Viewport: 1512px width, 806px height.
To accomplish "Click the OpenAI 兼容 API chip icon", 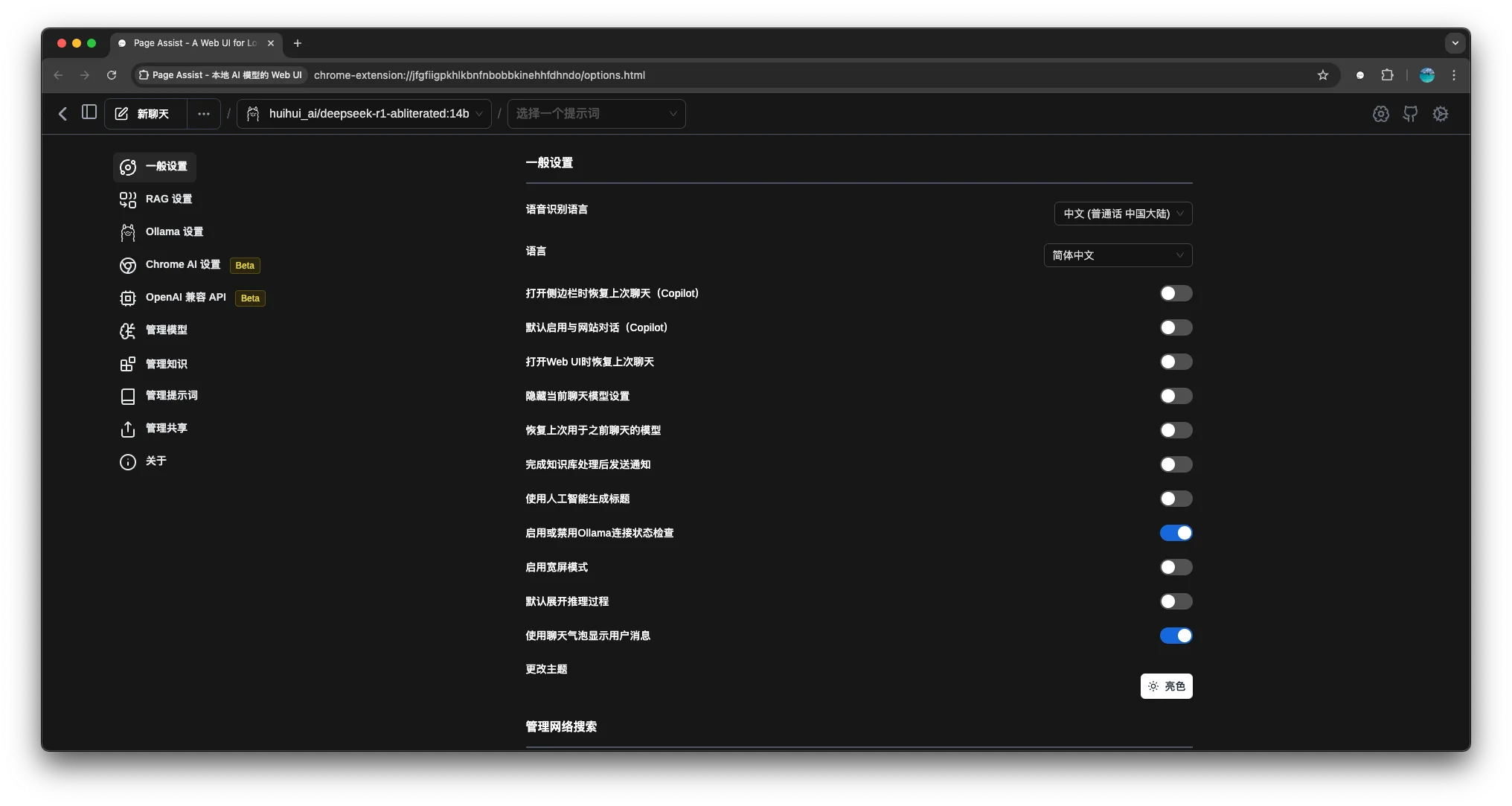I will pos(128,298).
